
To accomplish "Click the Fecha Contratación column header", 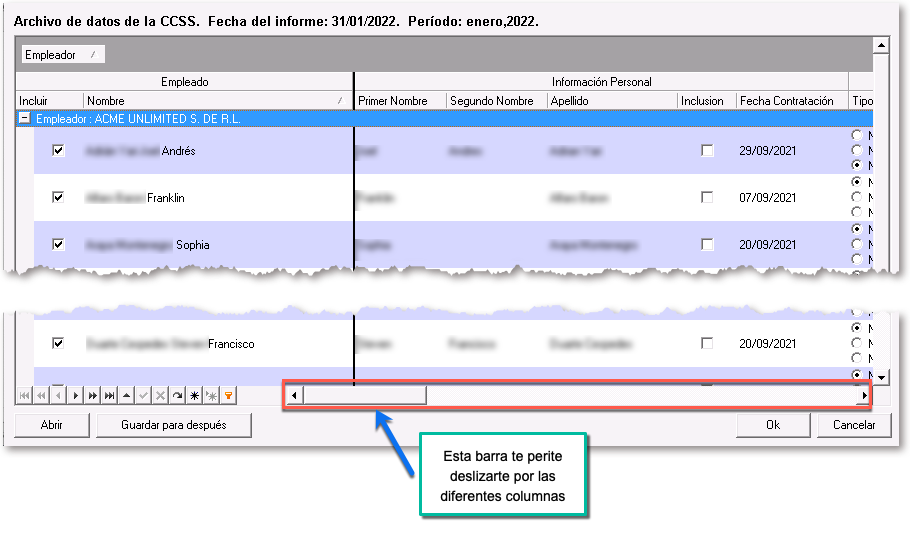I will [x=792, y=101].
